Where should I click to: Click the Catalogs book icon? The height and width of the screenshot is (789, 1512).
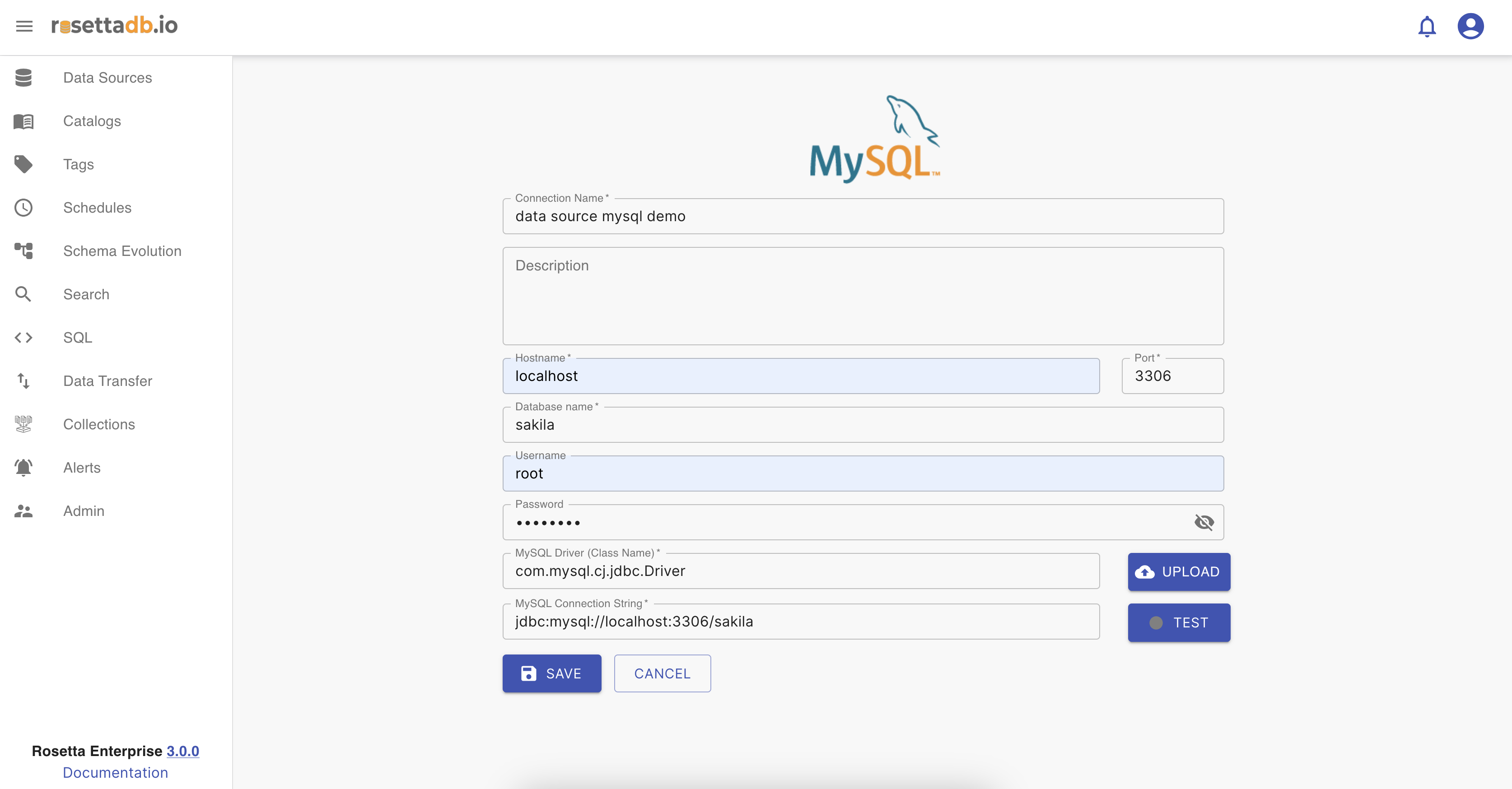click(23, 121)
